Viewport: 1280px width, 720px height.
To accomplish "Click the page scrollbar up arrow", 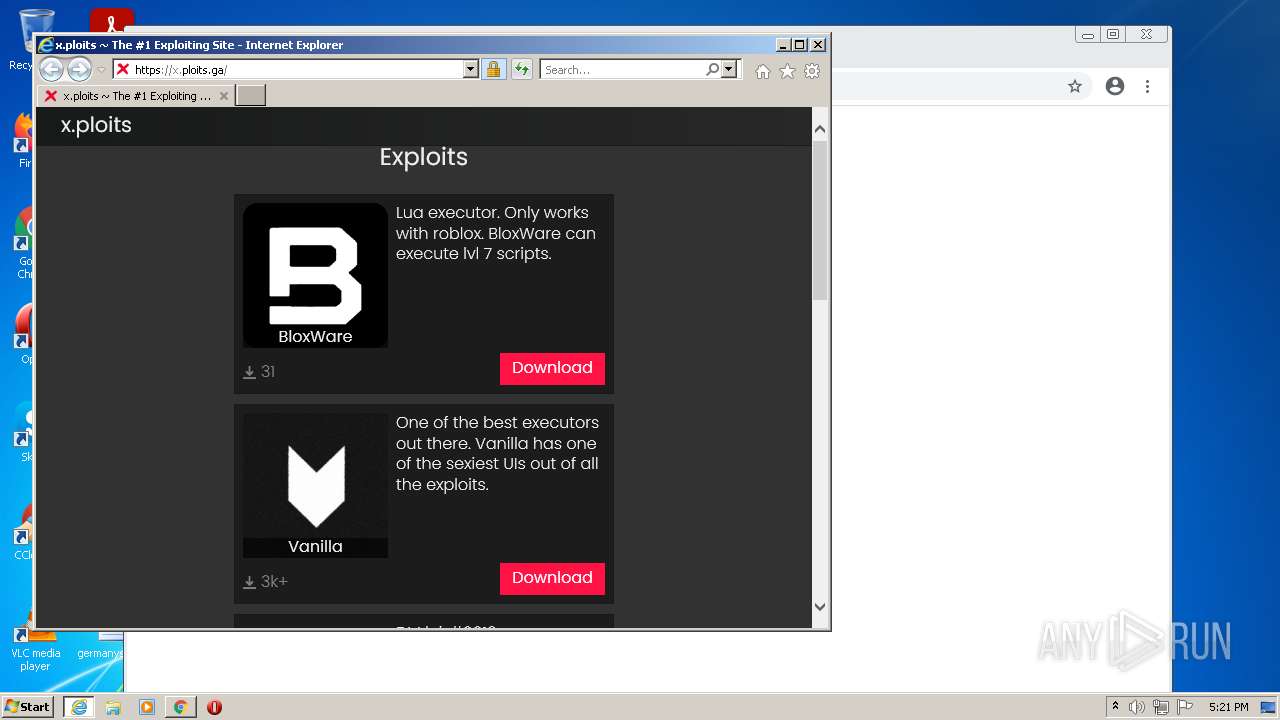I will tap(820, 129).
